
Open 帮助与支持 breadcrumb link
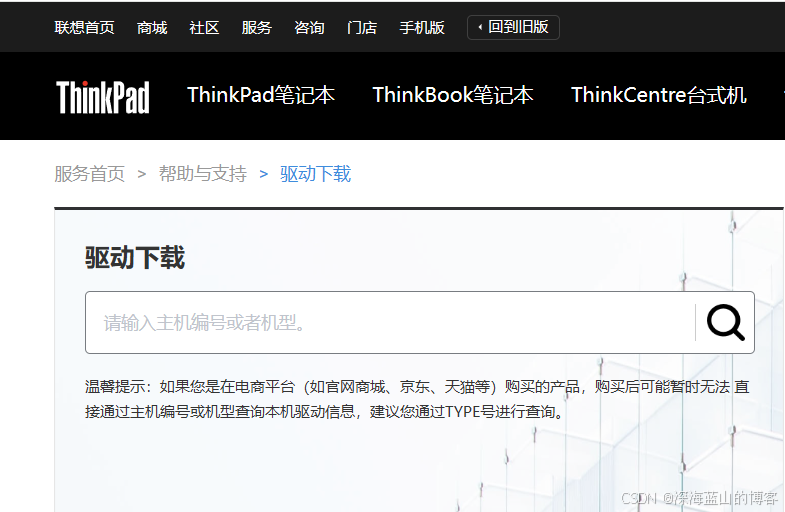coord(203,174)
